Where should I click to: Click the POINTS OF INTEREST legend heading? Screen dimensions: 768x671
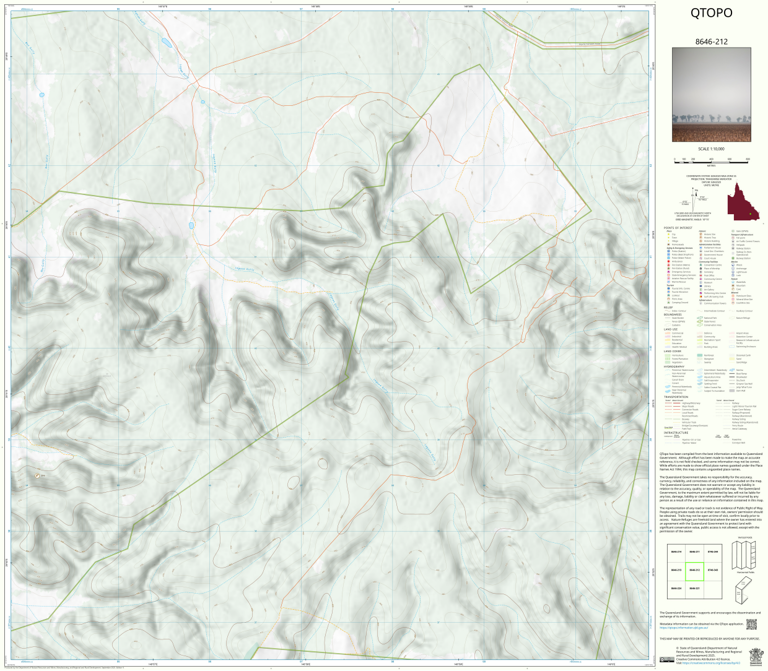click(x=678, y=228)
